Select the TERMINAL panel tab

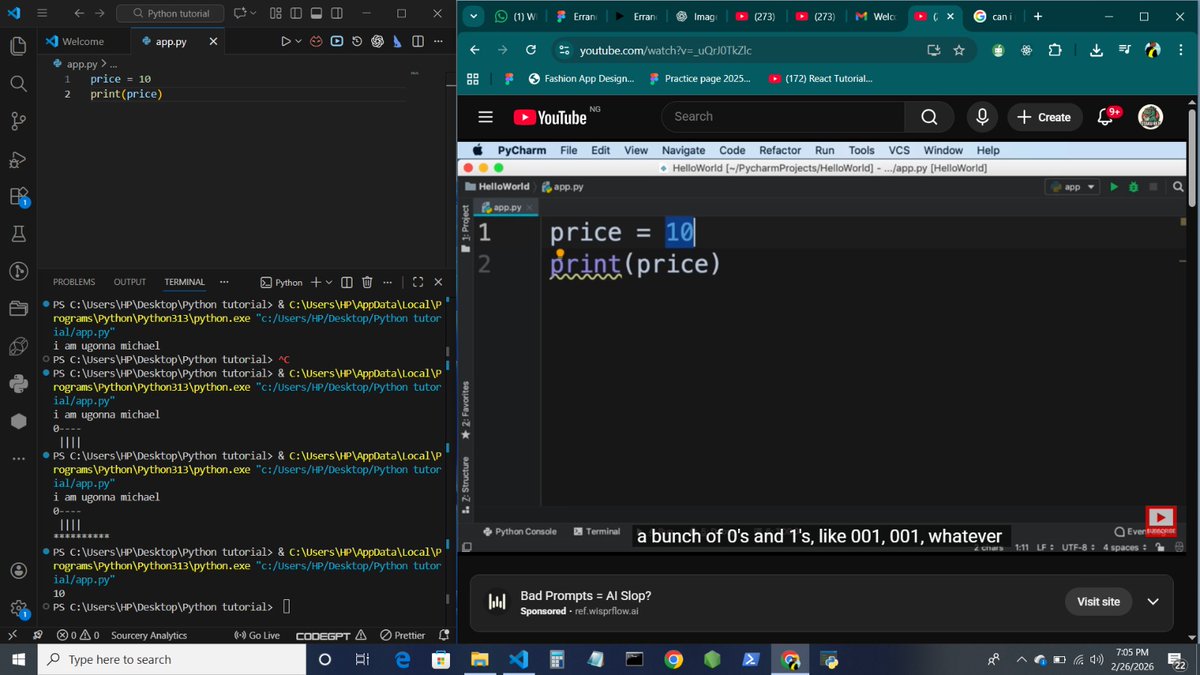(x=184, y=282)
